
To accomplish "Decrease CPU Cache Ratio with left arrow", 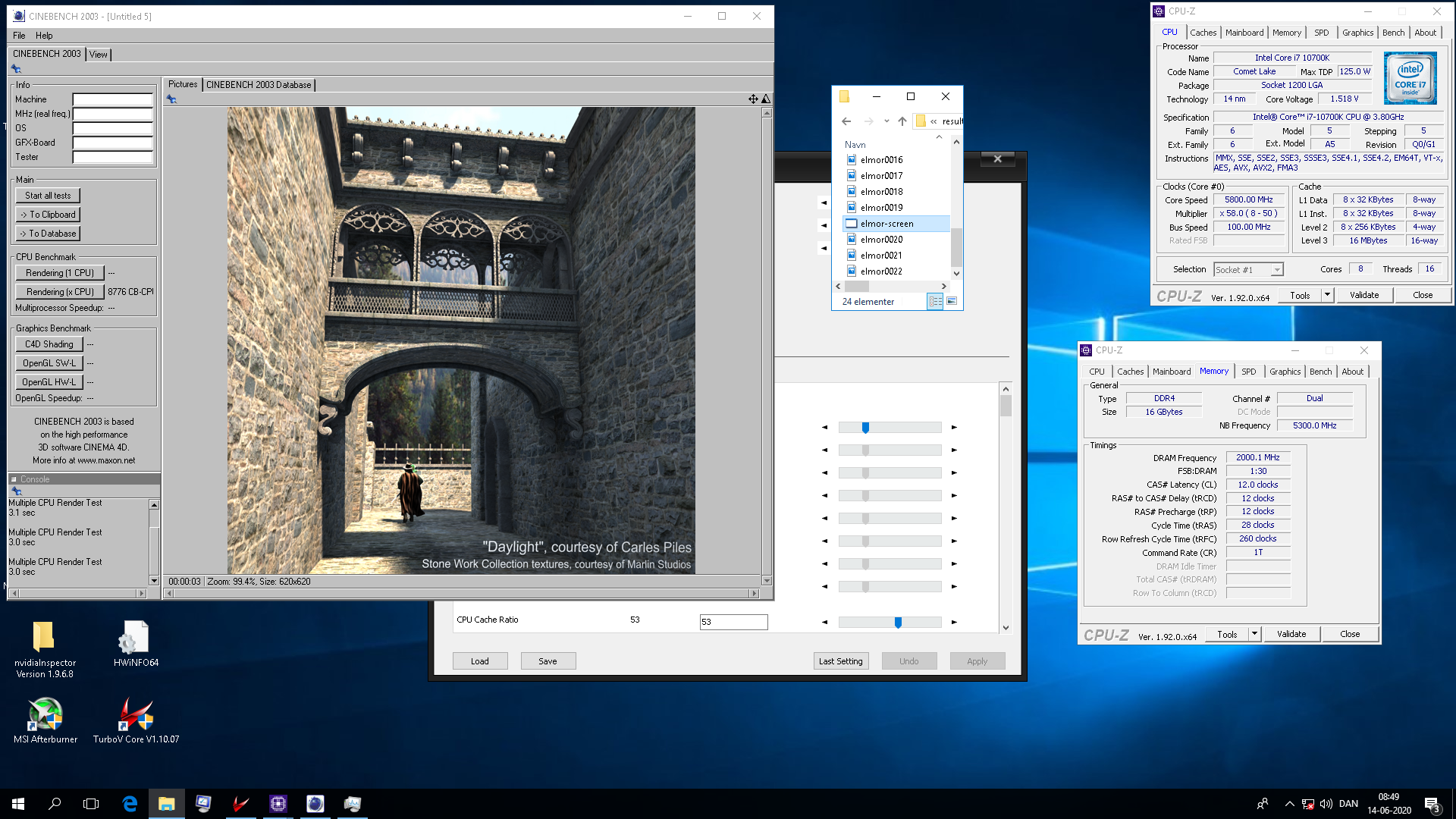I will click(x=824, y=623).
